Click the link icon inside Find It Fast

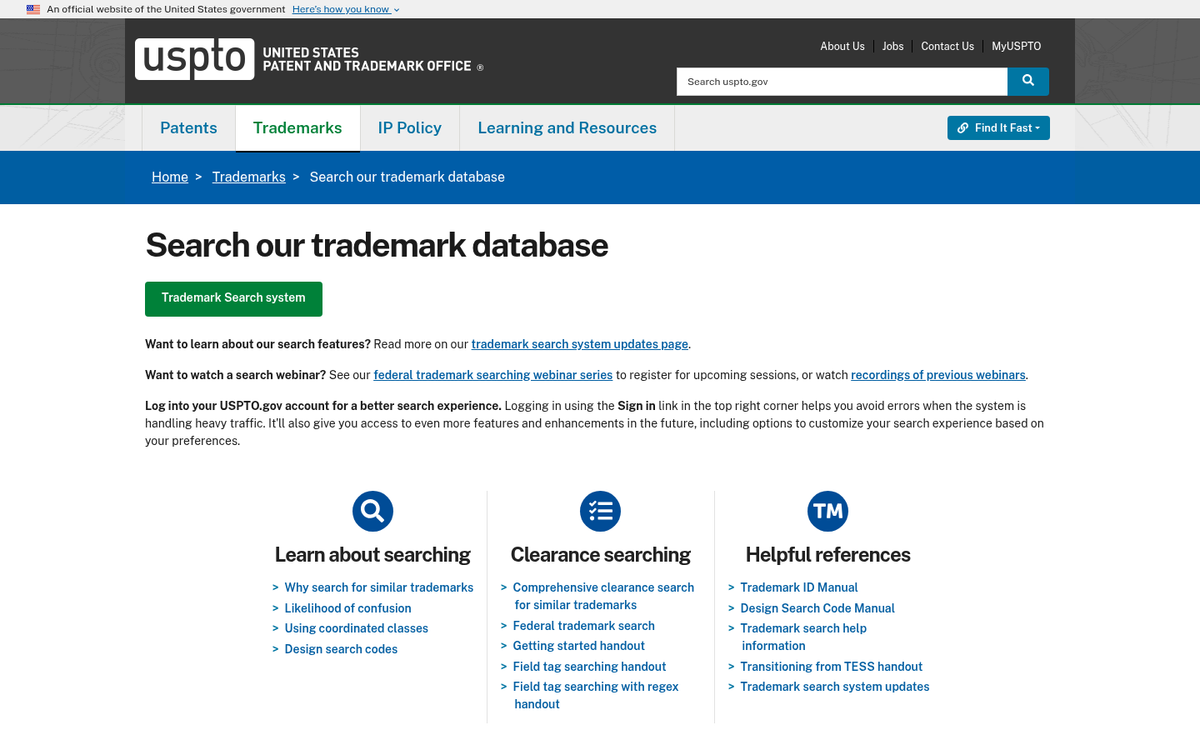pos(964,128)
